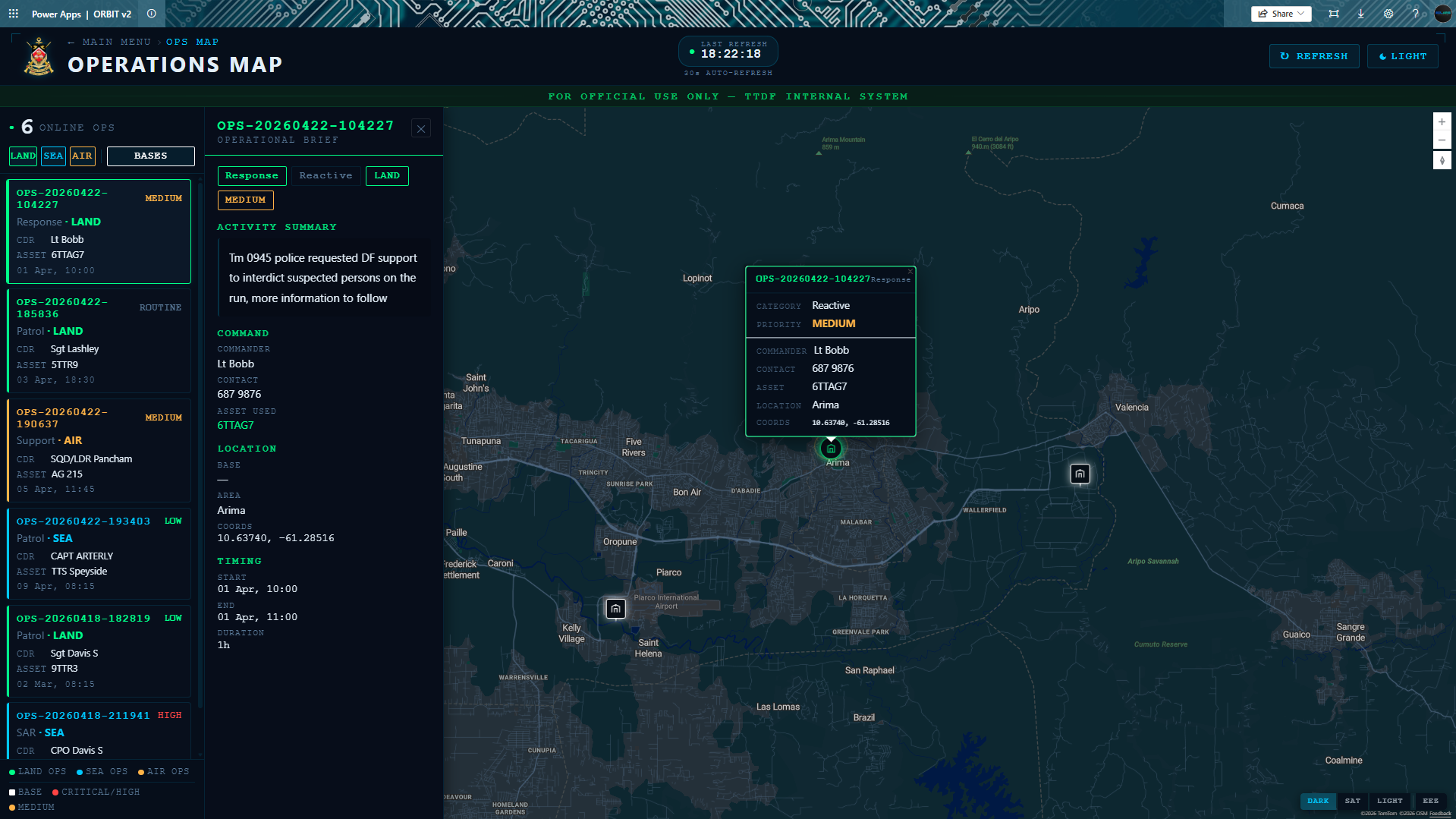Viewport: 1456px width, 819px height.
Task: Switch map style to EEZ
Action: (1430, 801)
